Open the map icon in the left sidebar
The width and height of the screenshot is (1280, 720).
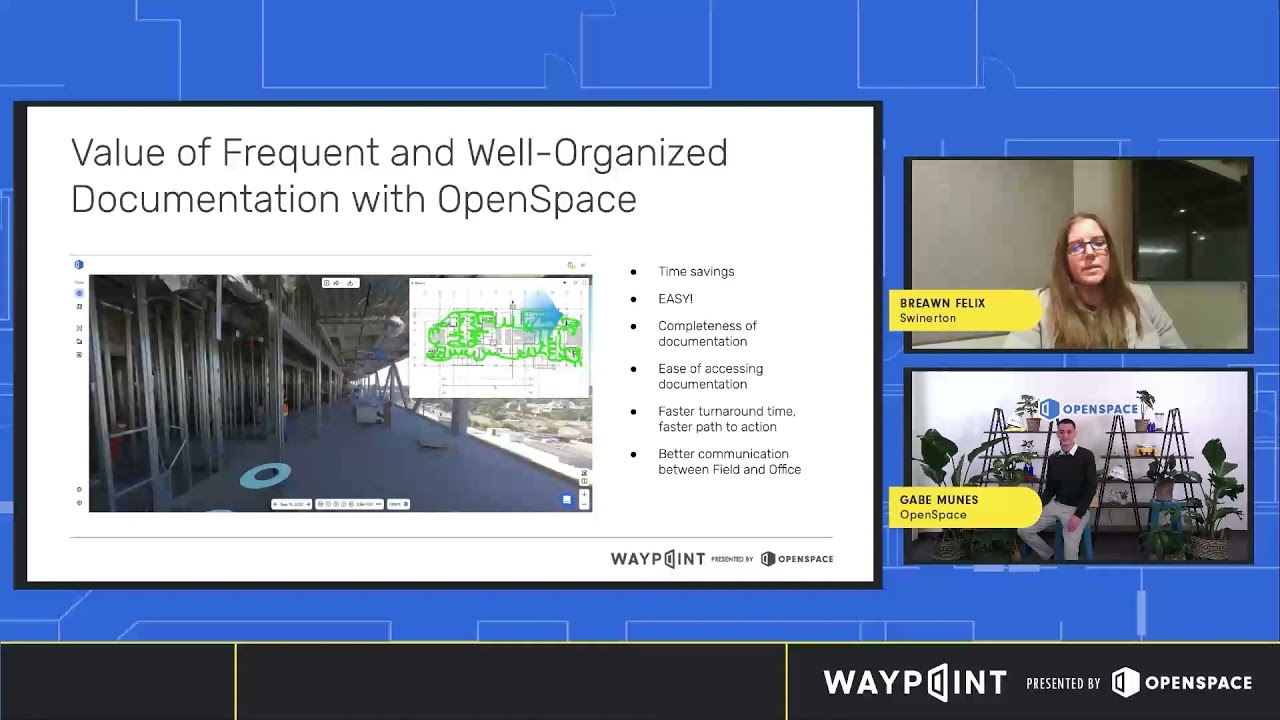[x=79, y=306]
